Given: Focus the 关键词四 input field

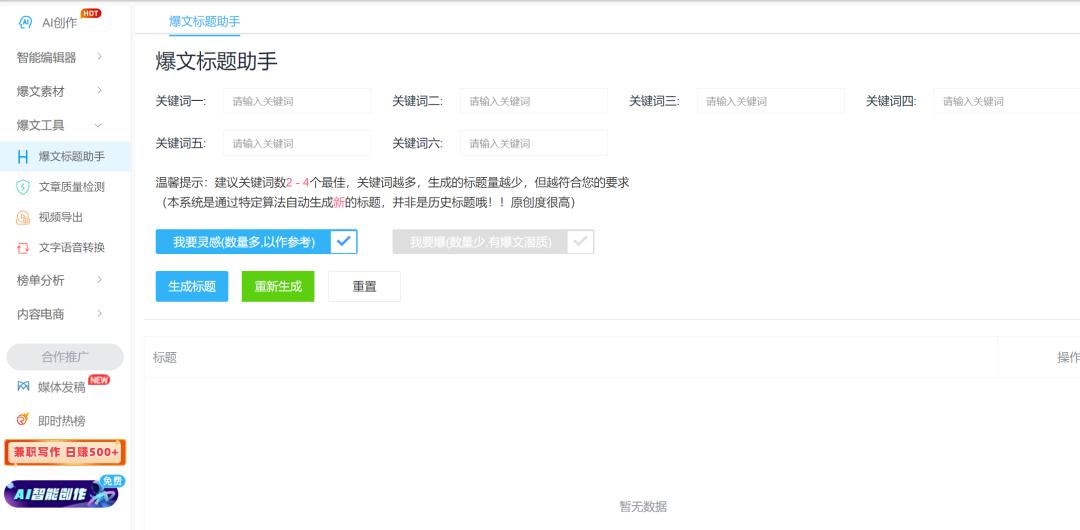Looking at the screenshot, I should [1007, 101].
